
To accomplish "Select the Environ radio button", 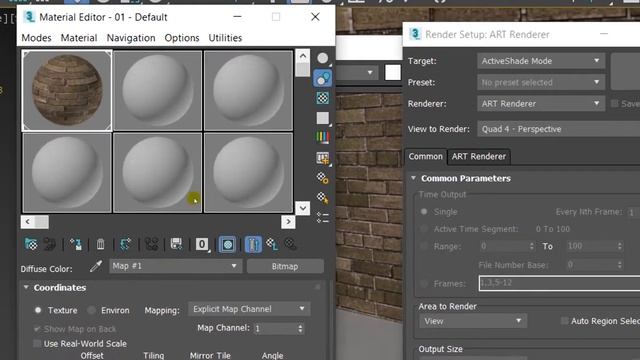I will [91, 310].
